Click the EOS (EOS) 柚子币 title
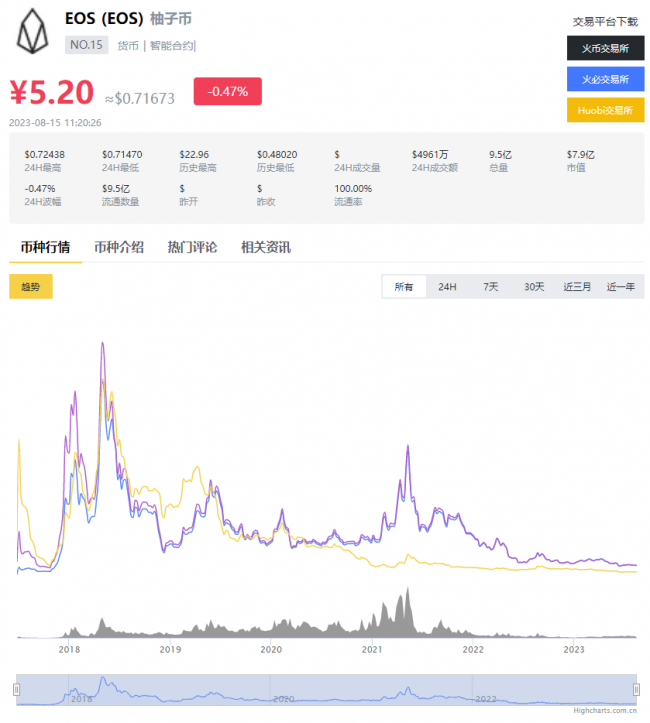 click(x=128, y=18)
